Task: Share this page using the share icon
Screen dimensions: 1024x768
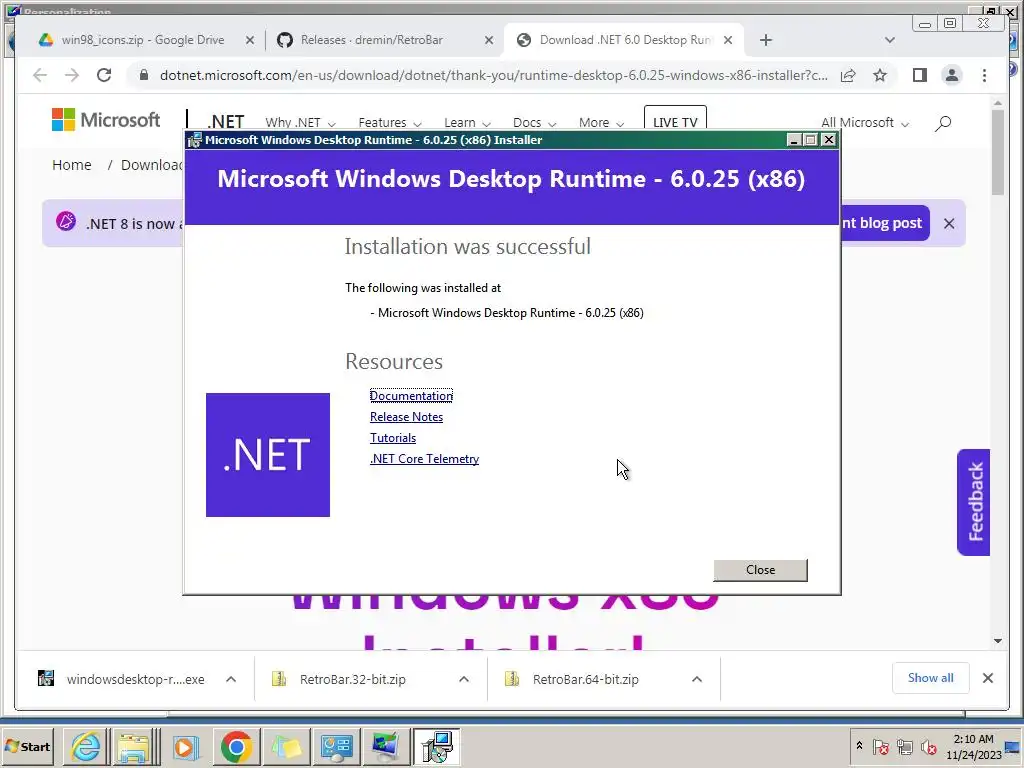Action: 848,76
